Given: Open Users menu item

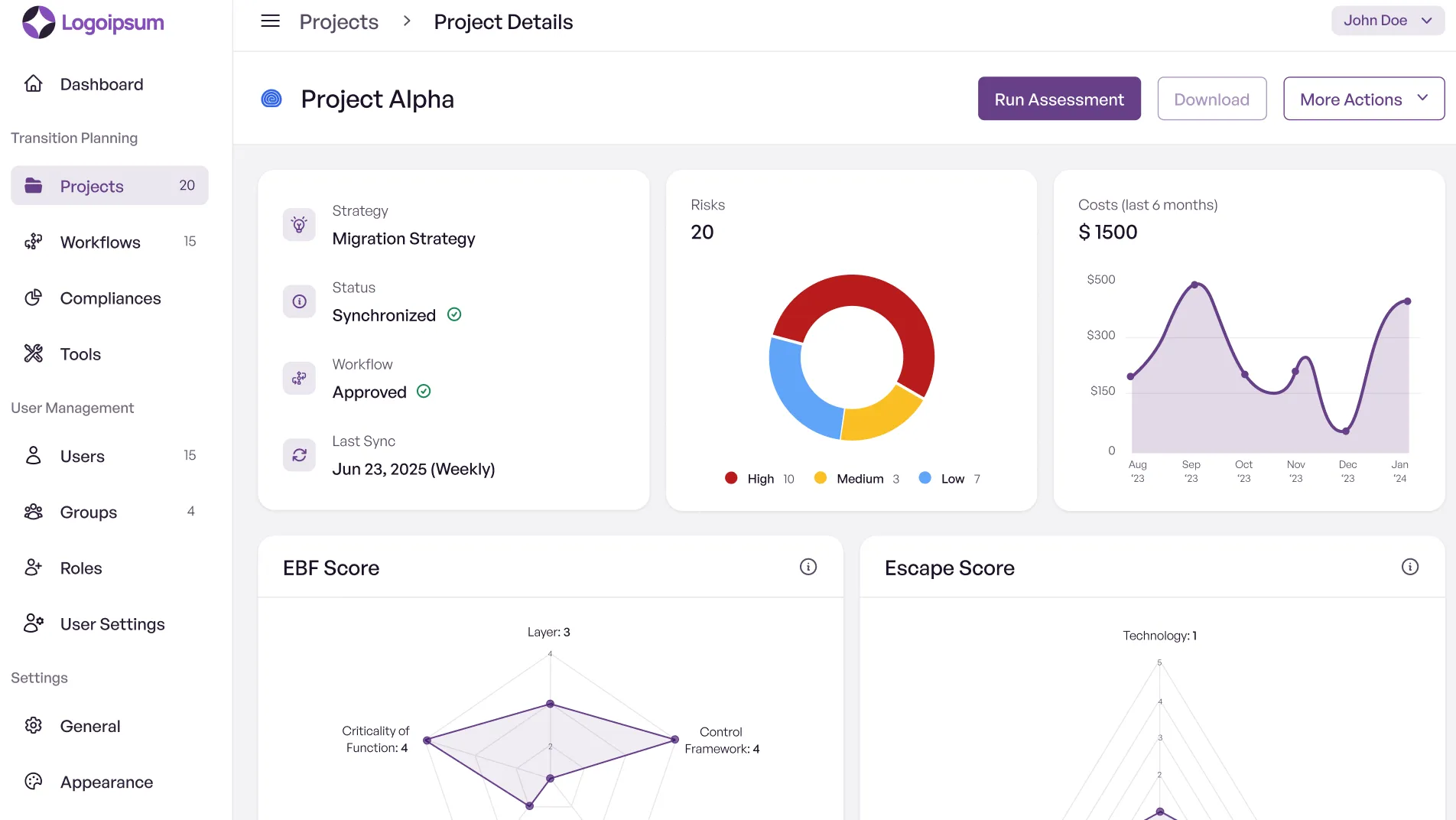Looking at the screenshot, I should click(x=109, y=455).
